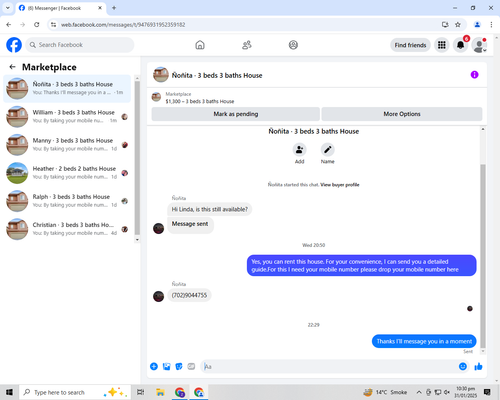Open Christian 3 beds 3 baths chat

point(67,229)
